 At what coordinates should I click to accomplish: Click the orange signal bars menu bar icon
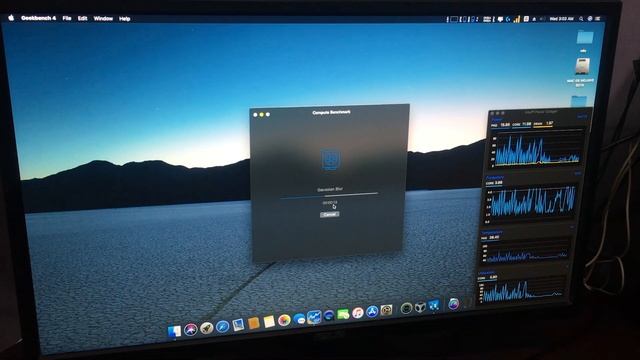[x=517, y=19]
